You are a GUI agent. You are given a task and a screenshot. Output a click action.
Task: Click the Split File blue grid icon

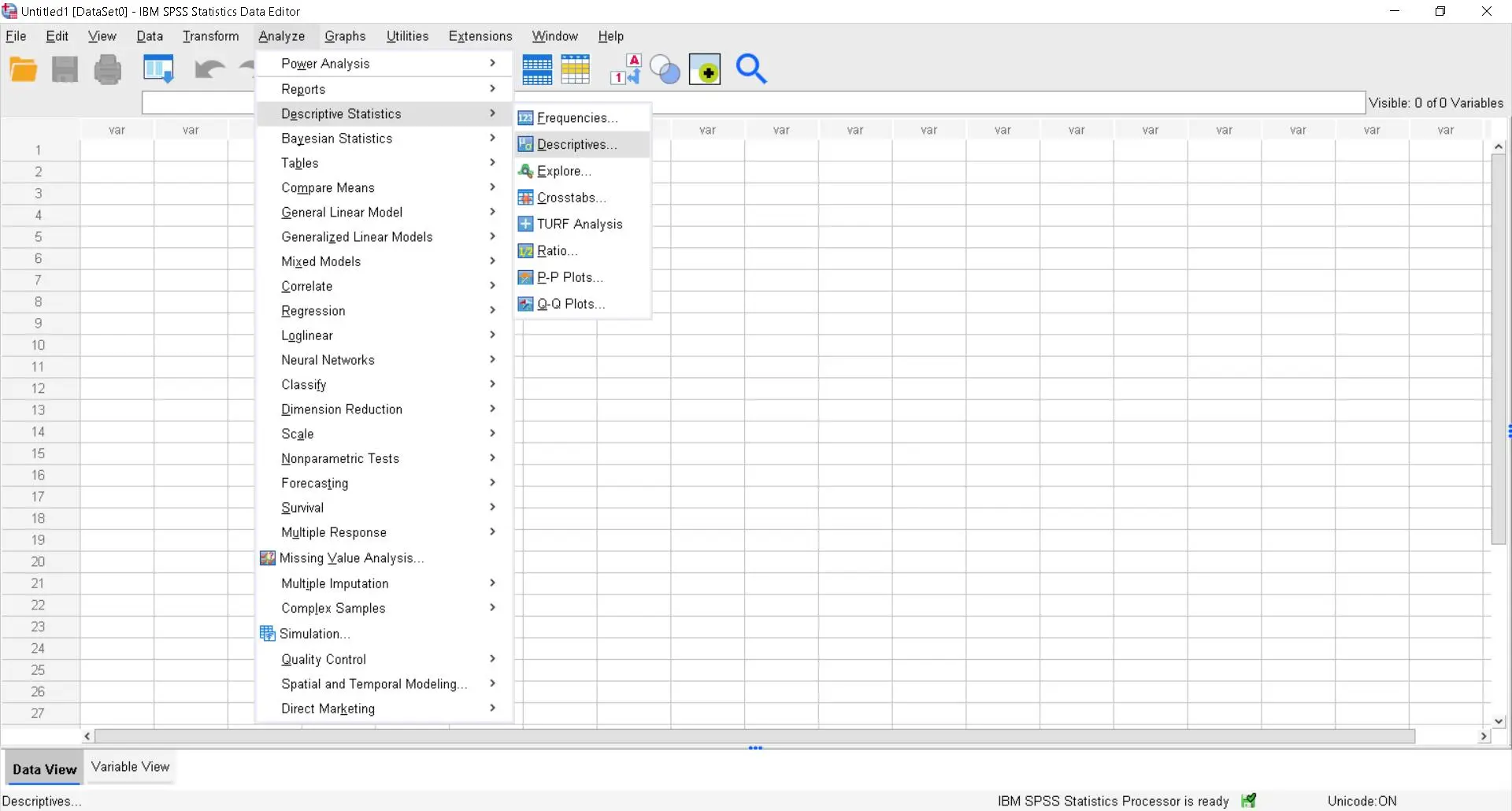click(537, 70)
